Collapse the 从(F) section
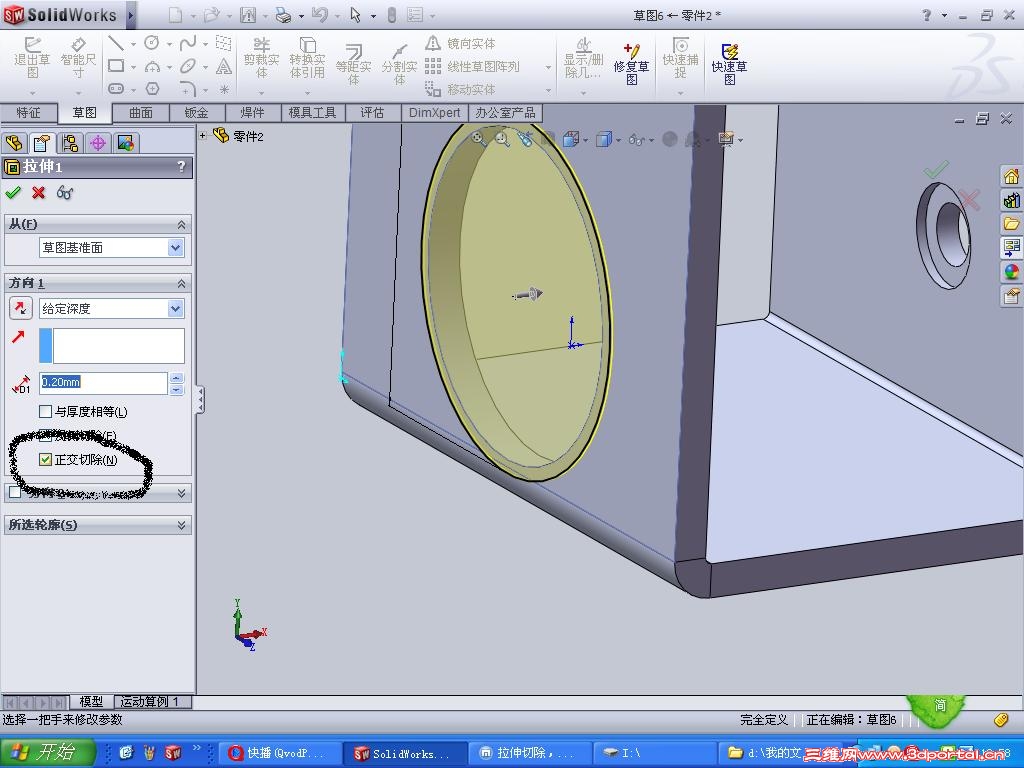Viewport: 1024px width, 768px height. tap(181, 225)
